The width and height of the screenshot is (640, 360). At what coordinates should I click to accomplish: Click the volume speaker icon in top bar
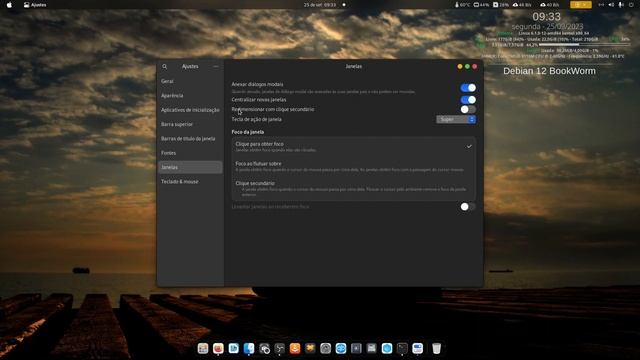pyautogui.click(x=611, y=5)
